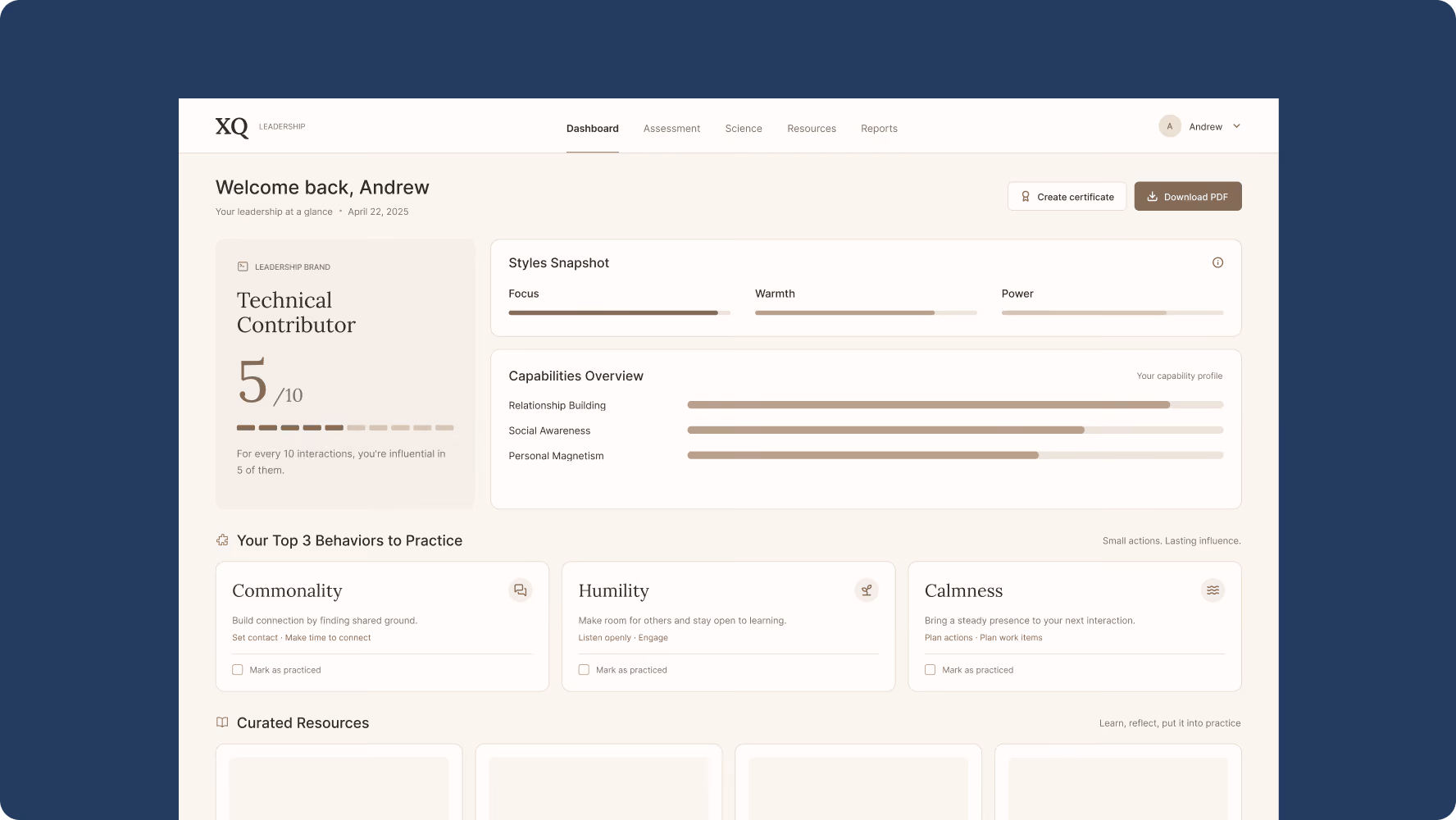Open the Reports tab
Image resolution: width=1456 pixels, height=820 pixels.
point(879,129)
